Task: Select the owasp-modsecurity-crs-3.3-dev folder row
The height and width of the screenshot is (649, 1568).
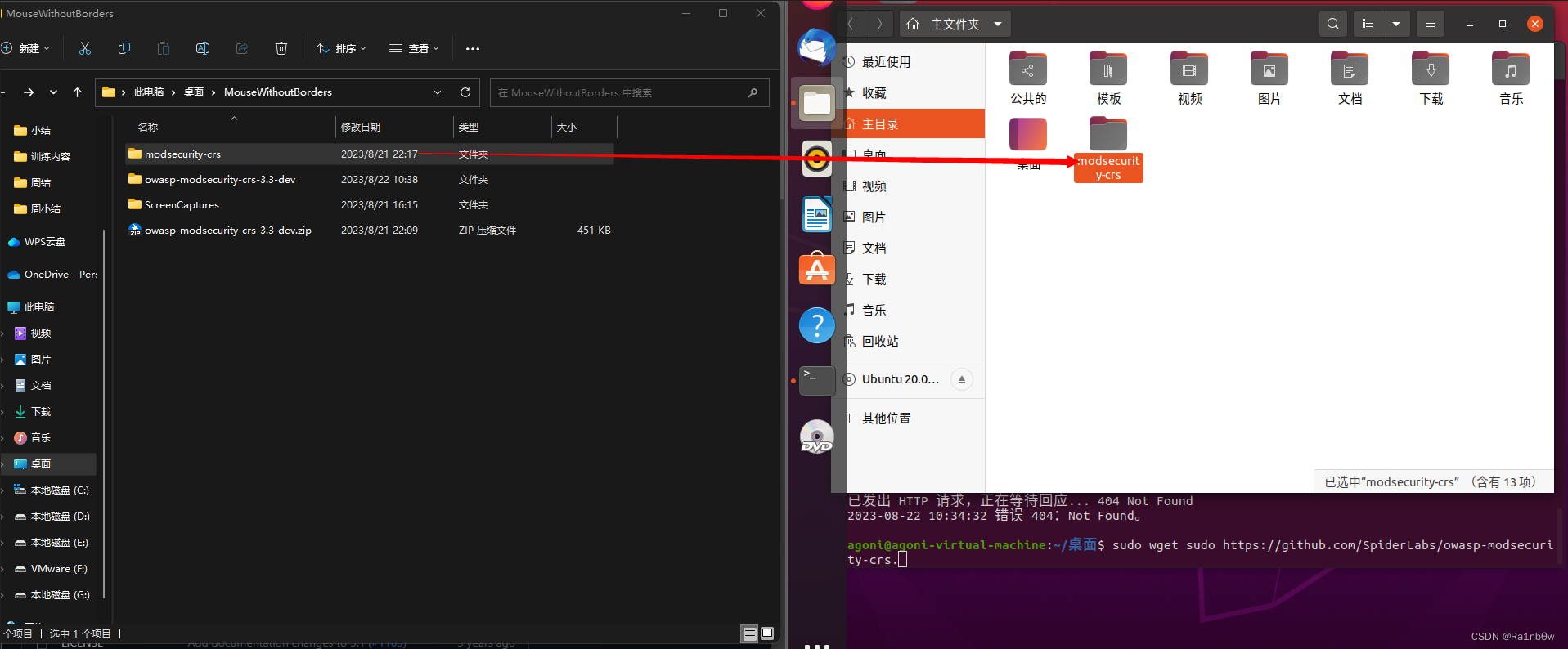Action: (x=370, y=179)
